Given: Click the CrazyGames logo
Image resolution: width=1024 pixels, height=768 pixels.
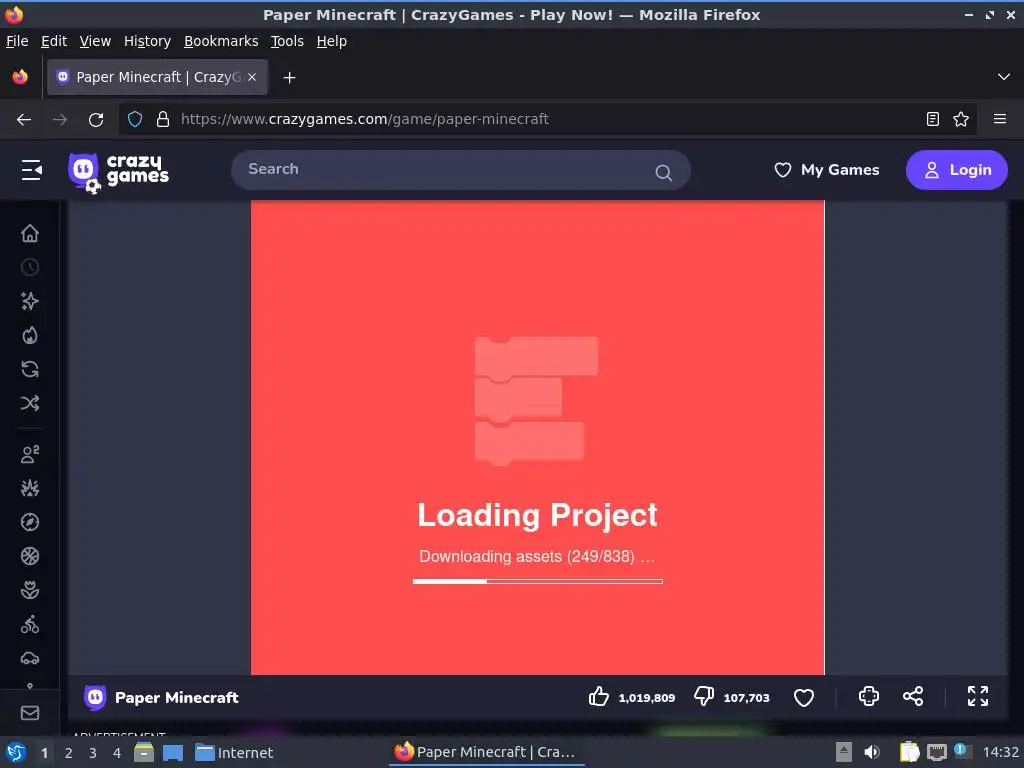Looking at the screenshot, I should click(x=118, y=172).
